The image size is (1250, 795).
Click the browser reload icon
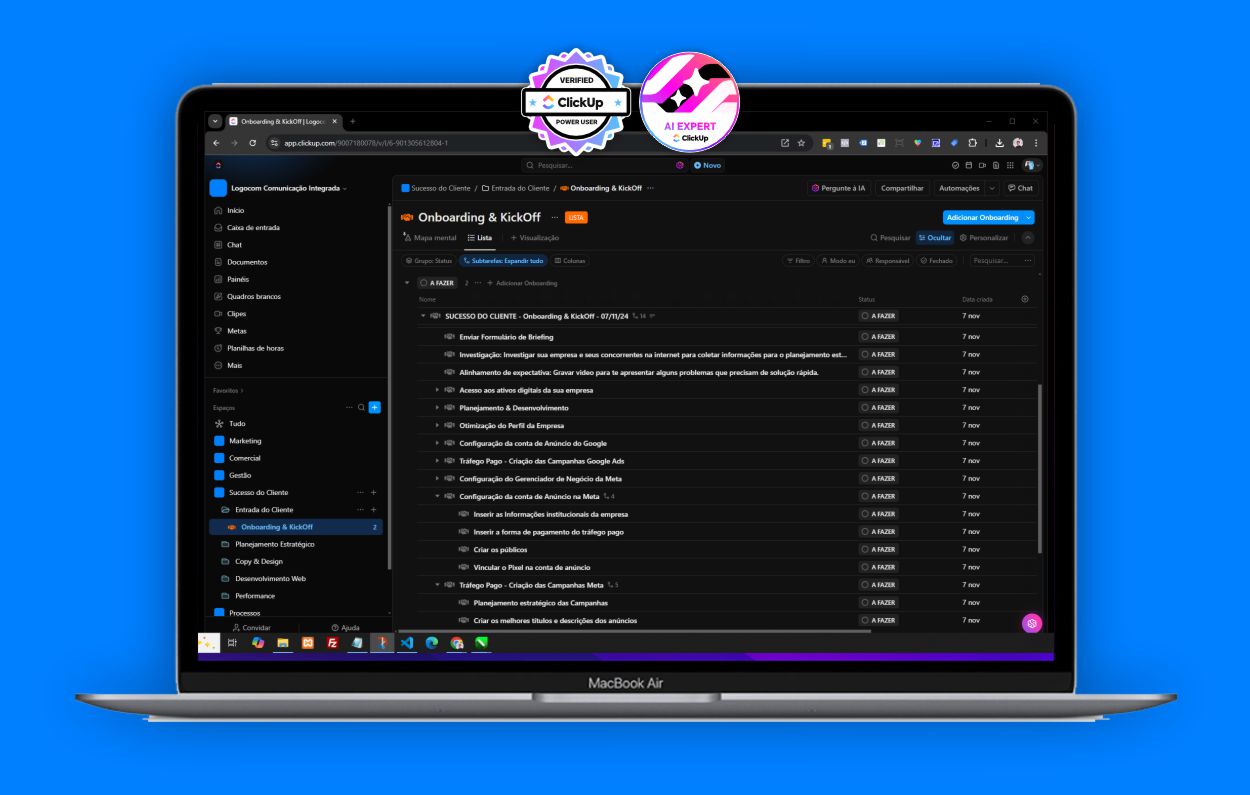[x=252, y=143]
